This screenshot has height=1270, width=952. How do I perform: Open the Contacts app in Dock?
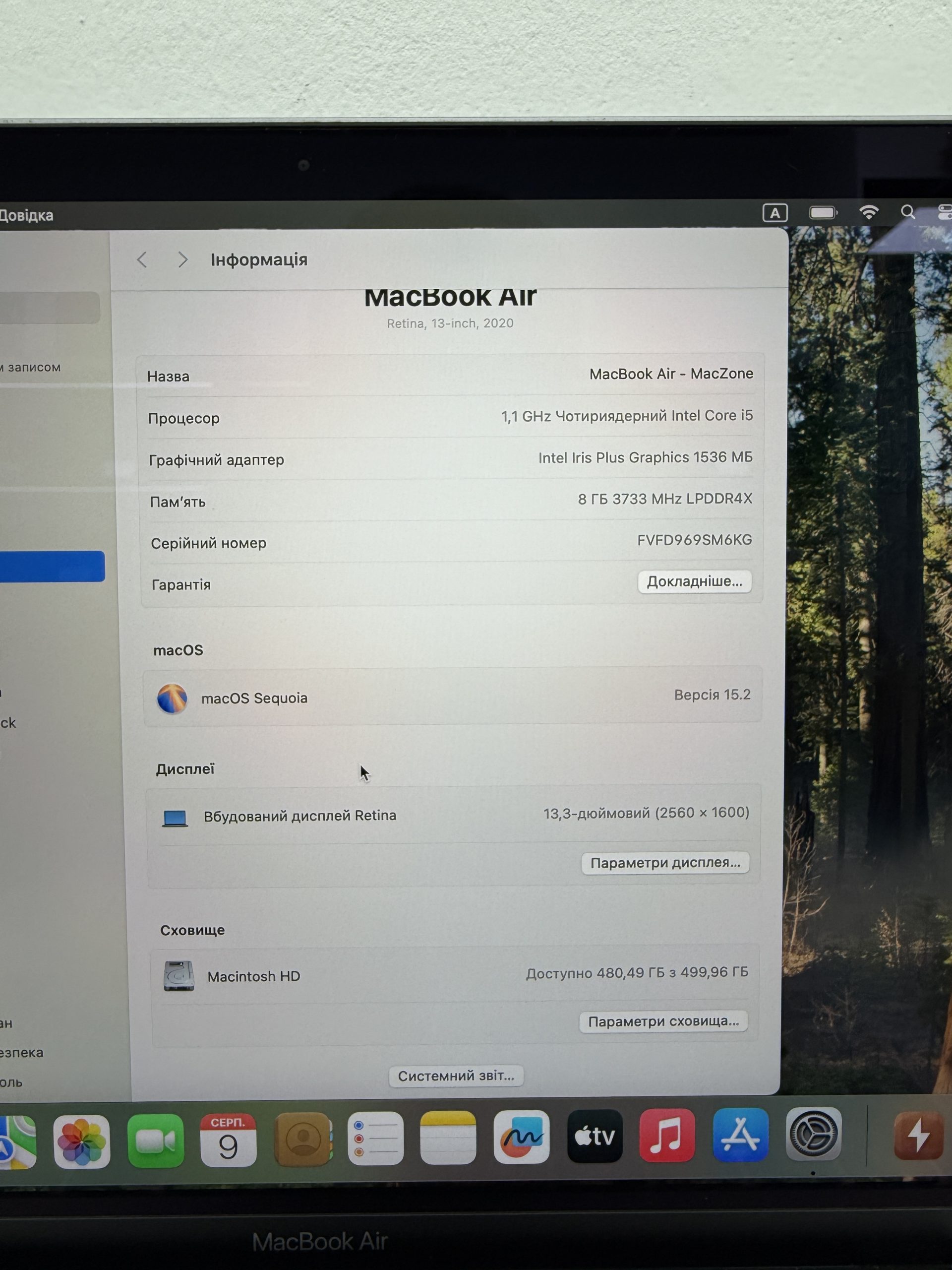tap(302, 1140)
